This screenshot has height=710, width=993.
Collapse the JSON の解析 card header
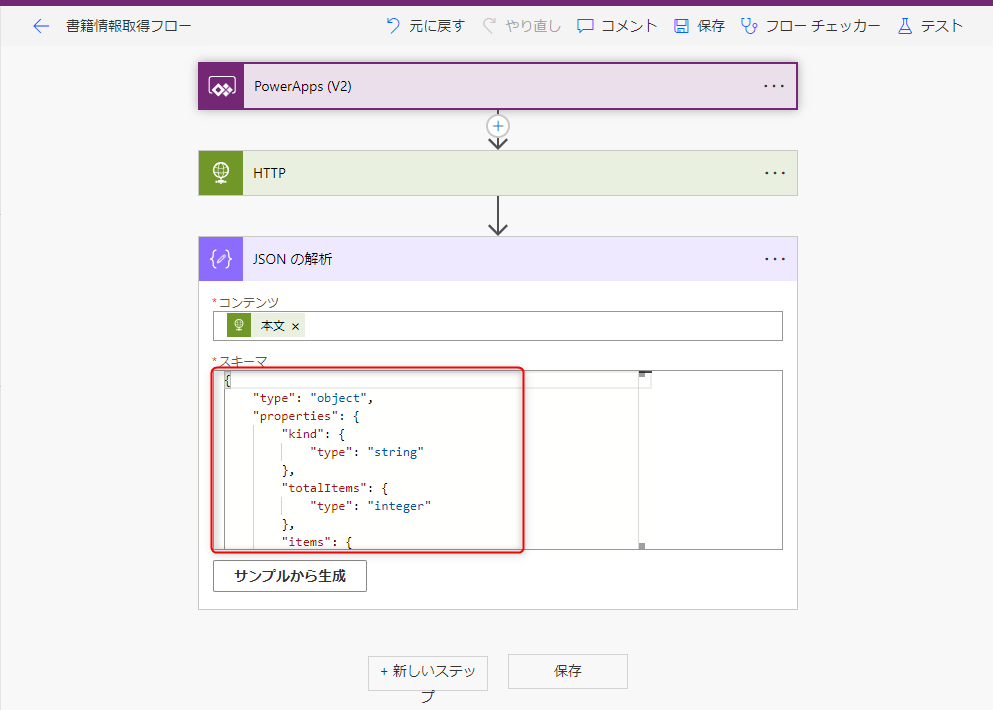(x=498, y=259)
